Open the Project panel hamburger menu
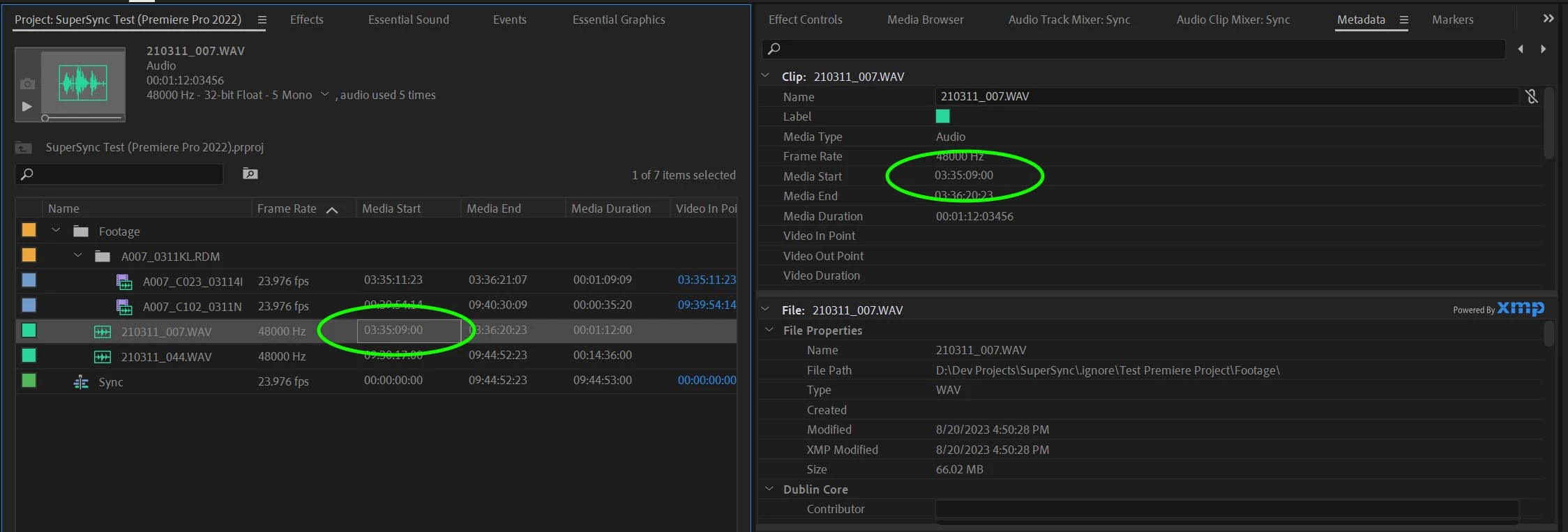 262,20
